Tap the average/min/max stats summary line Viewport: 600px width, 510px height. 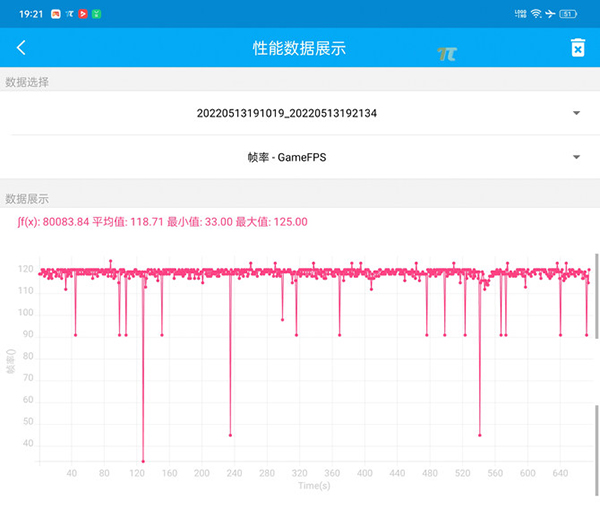tap(162, 222)
